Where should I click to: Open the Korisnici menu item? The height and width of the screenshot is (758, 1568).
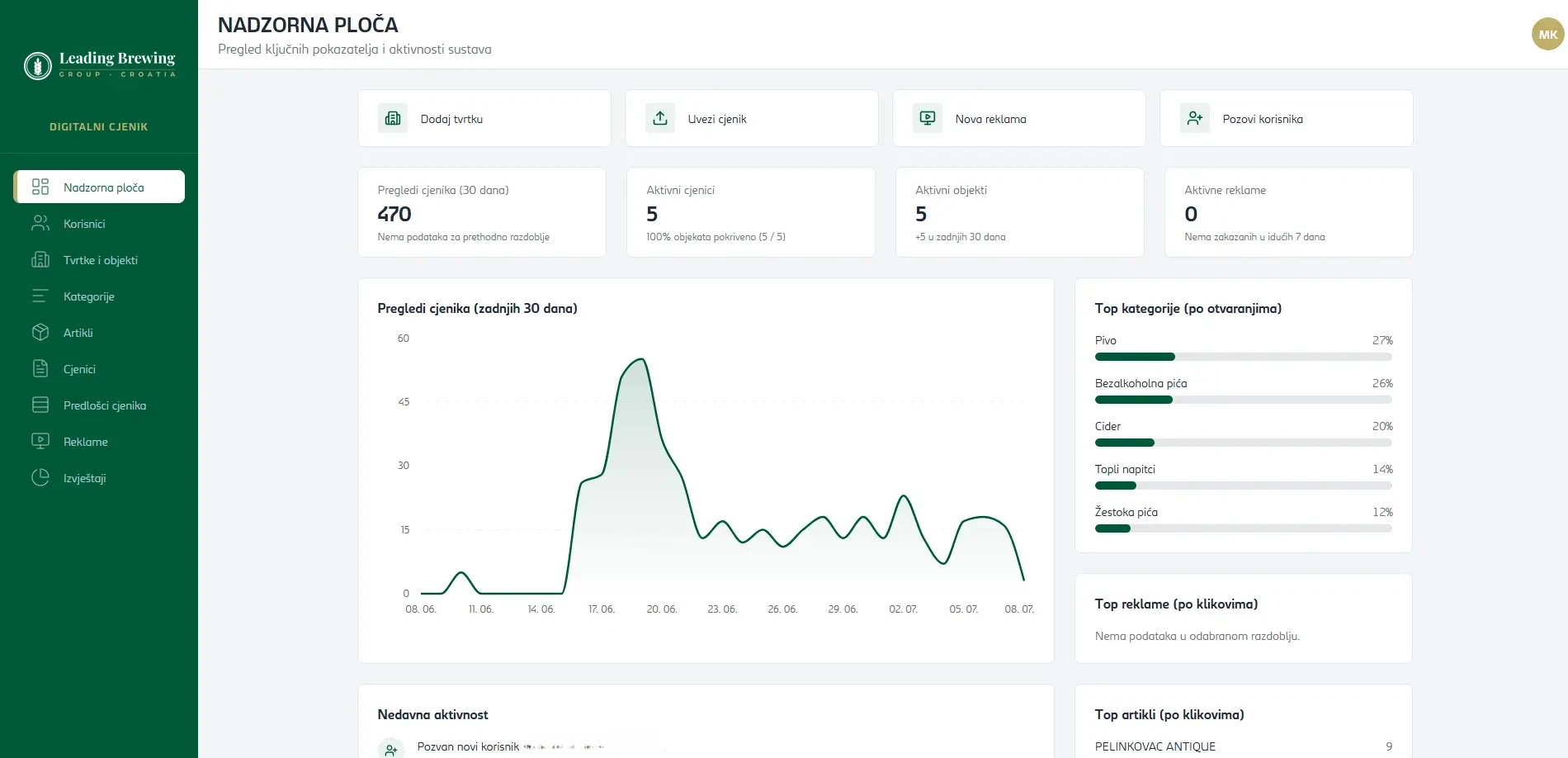click(x=99, y=223)
